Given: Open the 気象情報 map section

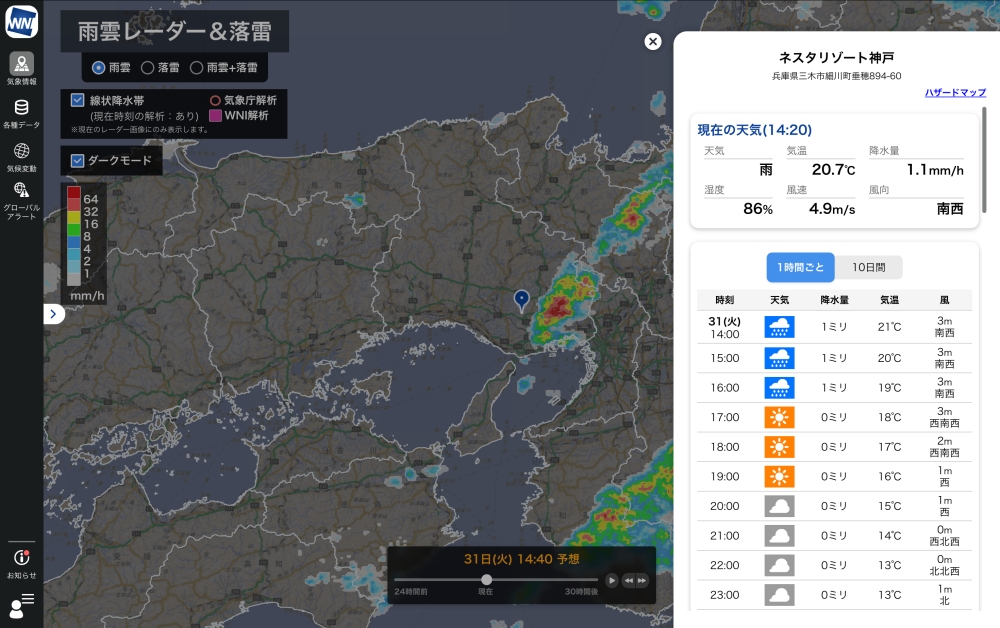Looking at the screenshot, I should [21, 68].
